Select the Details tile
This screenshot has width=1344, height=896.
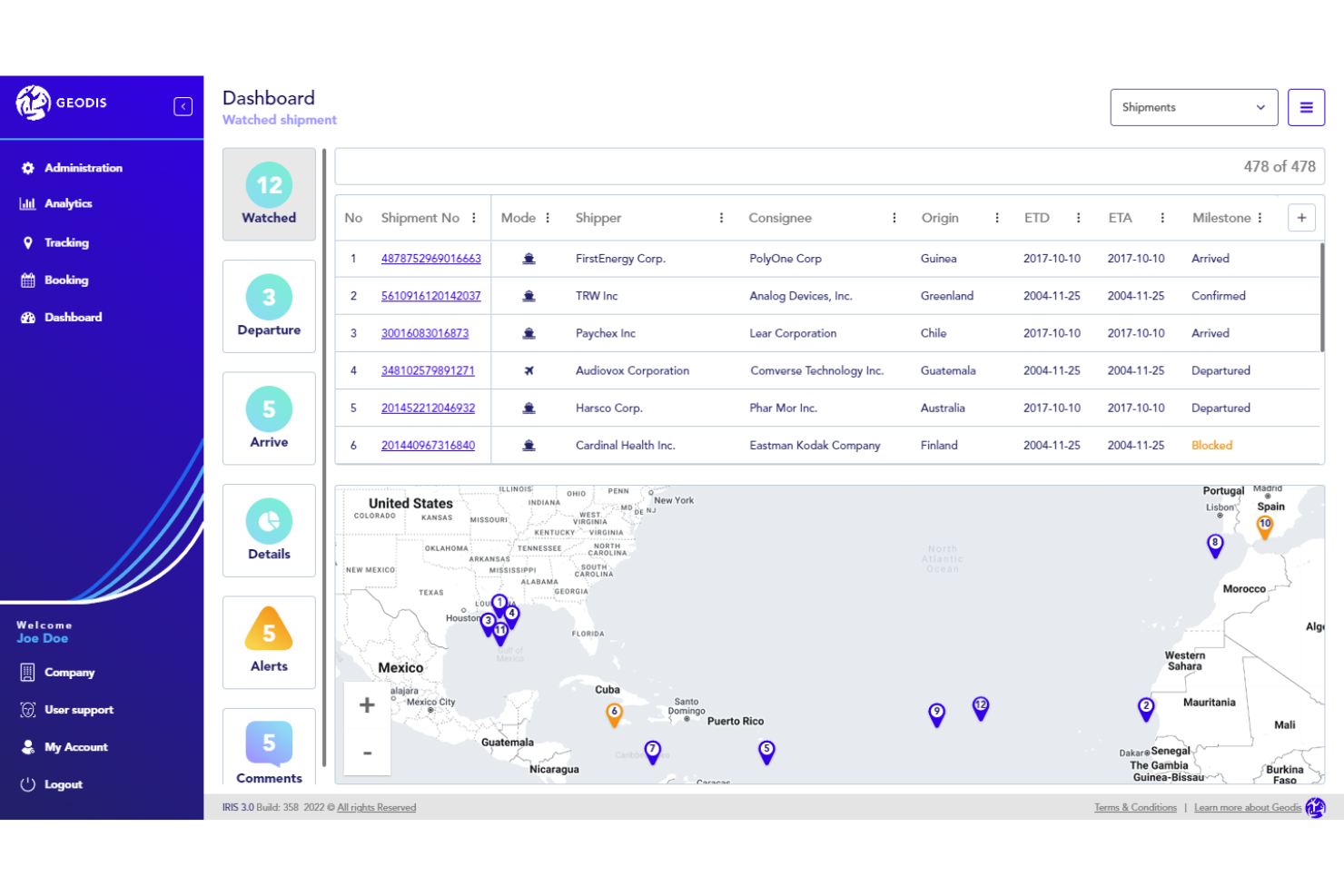(269, 530)
